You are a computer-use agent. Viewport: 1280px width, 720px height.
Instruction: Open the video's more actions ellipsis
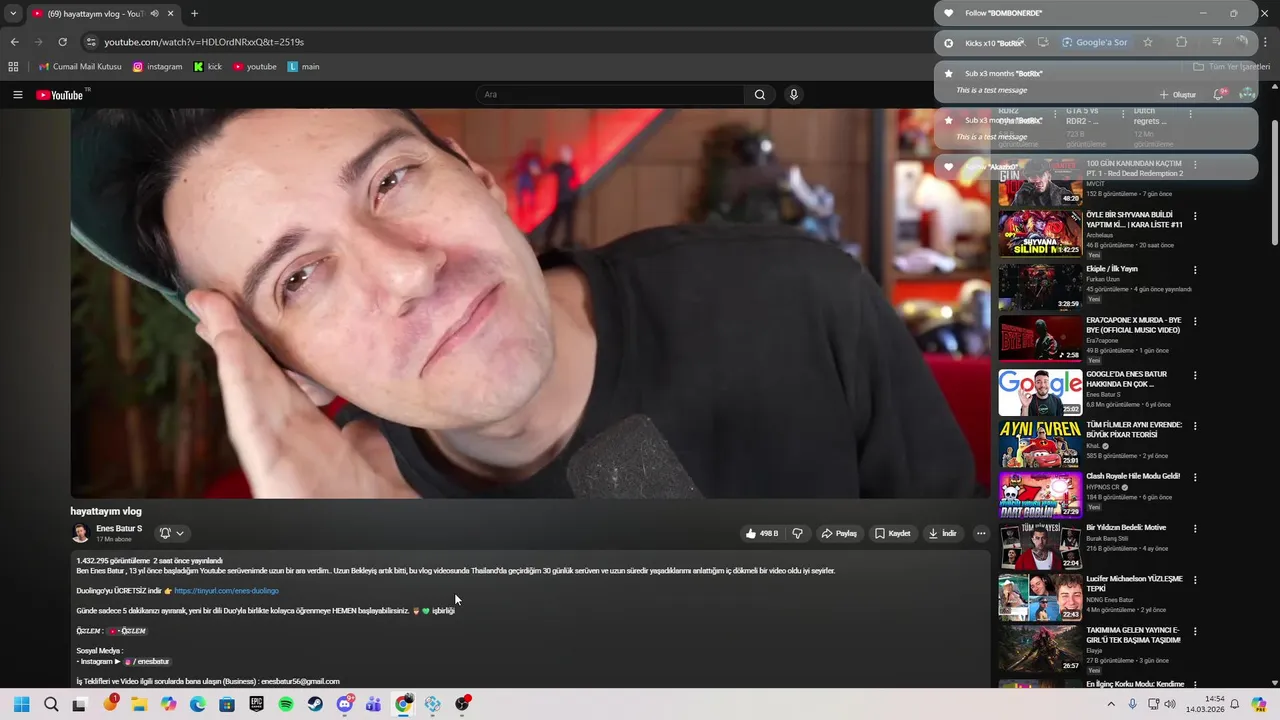(981, 533)
